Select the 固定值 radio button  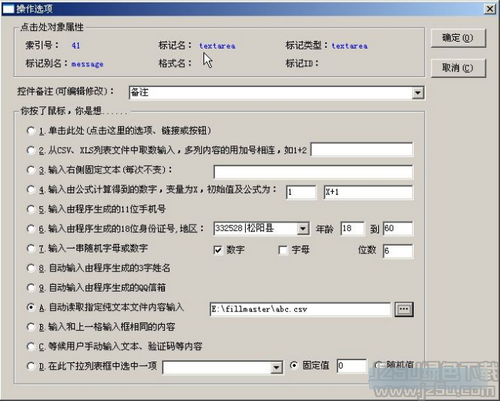click(x=294, y=365)
